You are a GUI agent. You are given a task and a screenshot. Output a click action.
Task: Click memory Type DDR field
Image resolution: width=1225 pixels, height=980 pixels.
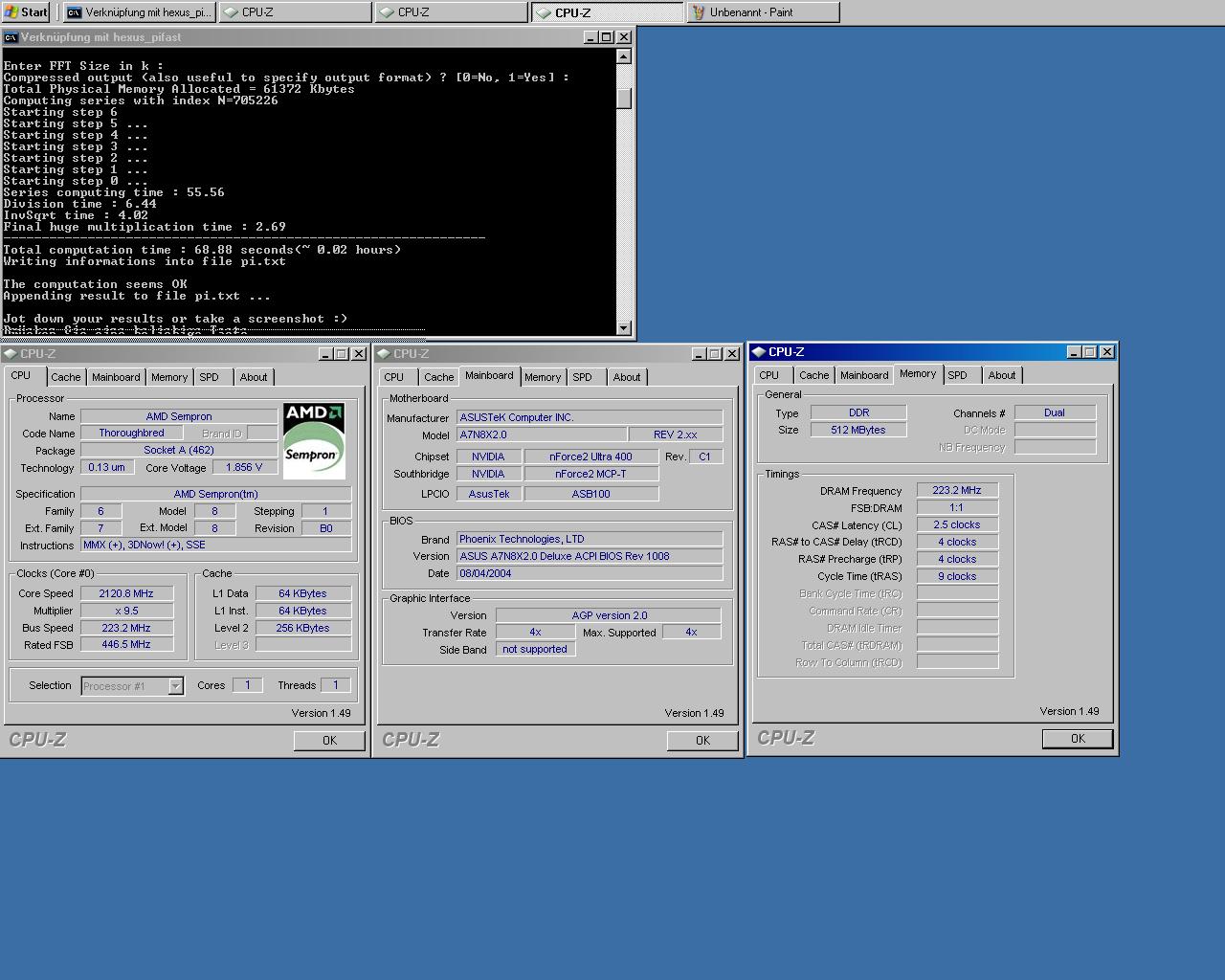[x=858, y=412]
